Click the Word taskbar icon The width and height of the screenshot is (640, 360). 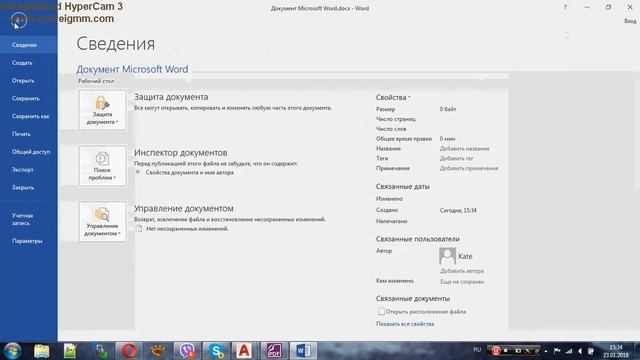click(303, 351)
